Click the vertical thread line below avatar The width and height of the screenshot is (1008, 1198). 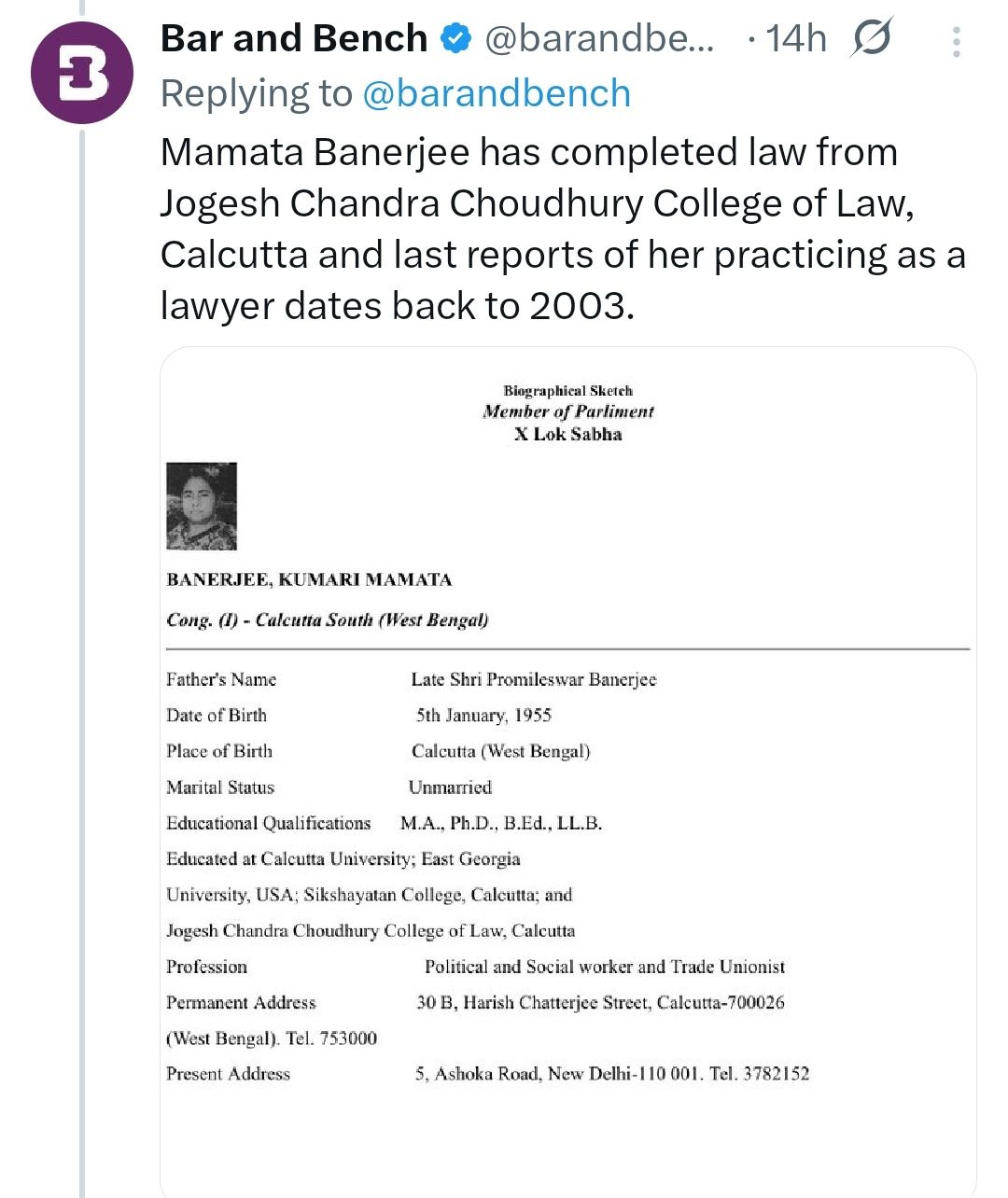pos(82,653)
